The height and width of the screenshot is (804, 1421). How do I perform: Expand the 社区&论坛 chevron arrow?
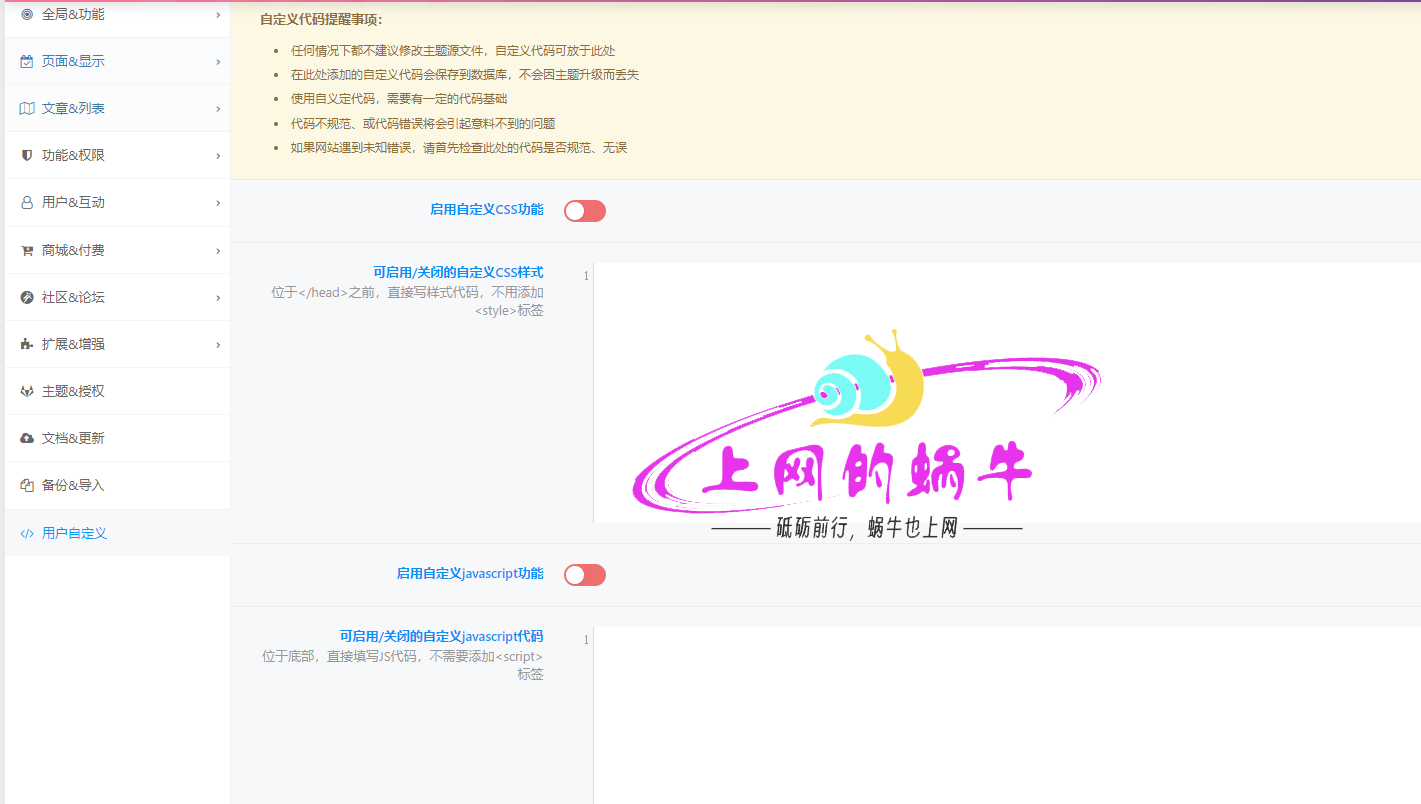coord(218,297)
